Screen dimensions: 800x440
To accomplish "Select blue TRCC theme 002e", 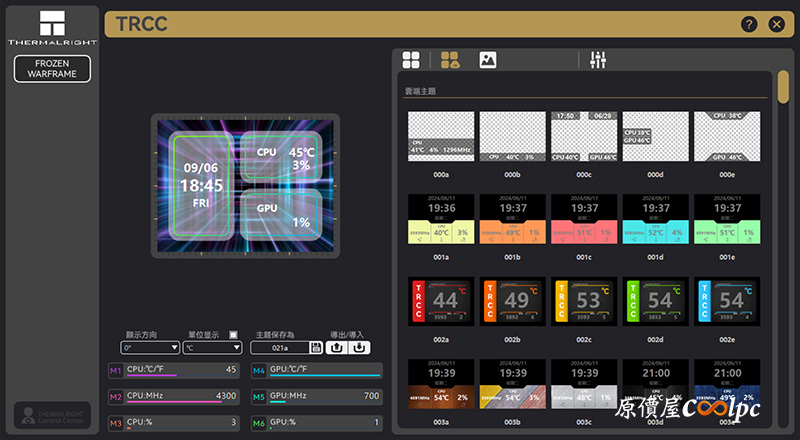I will click(x=727, y=301).
